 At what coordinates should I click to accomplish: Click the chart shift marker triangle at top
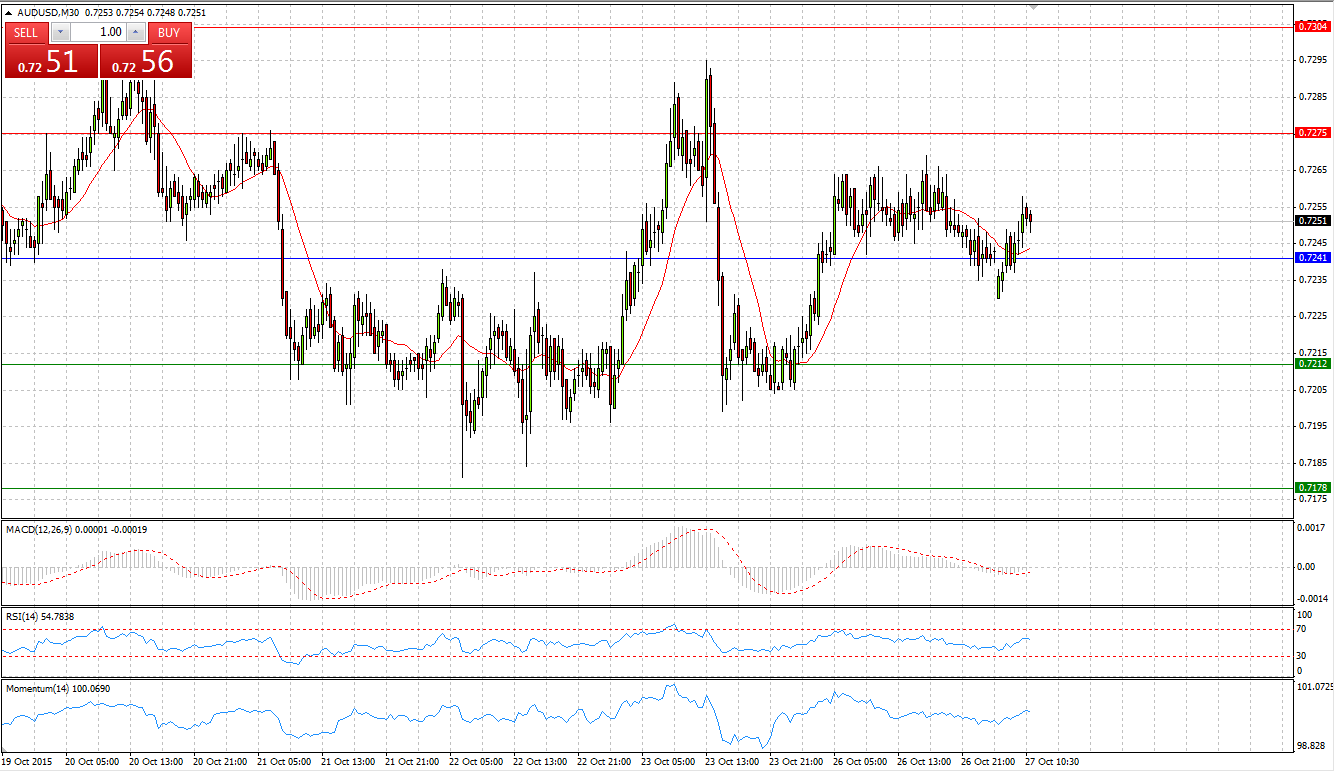click(x=1034, y=6)
